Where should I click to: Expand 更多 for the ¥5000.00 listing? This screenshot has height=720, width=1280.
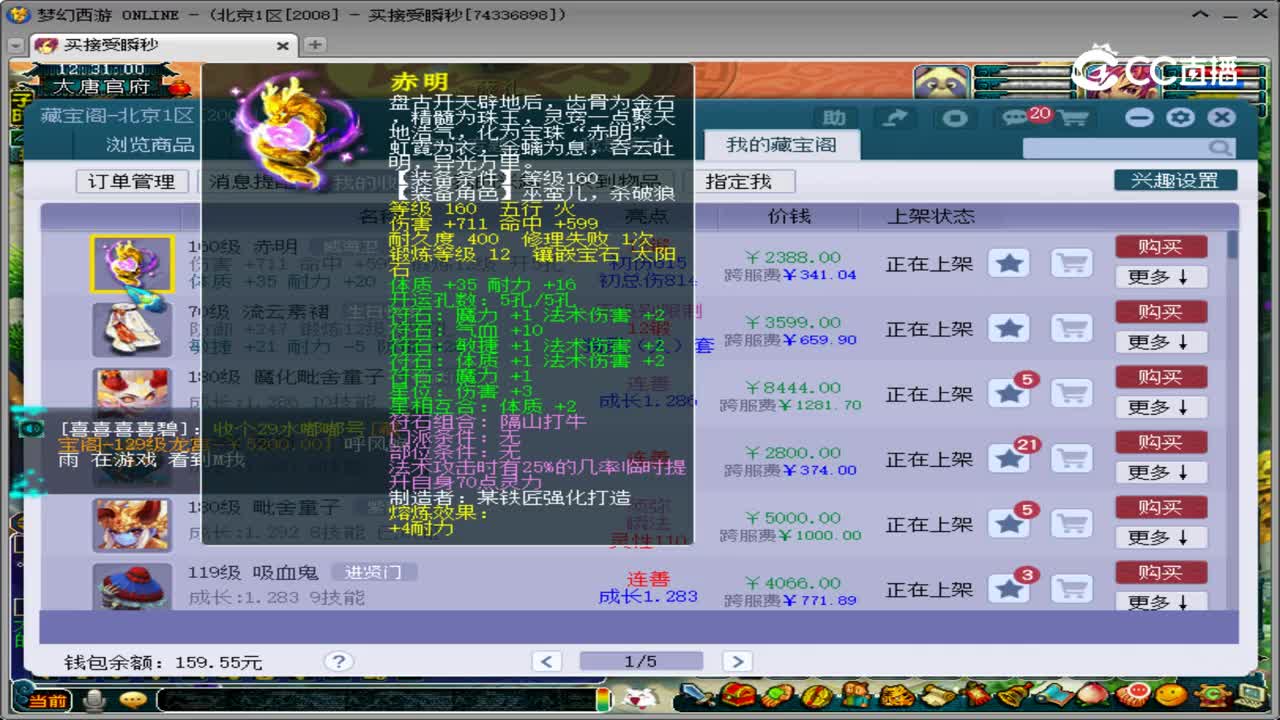1160,537
